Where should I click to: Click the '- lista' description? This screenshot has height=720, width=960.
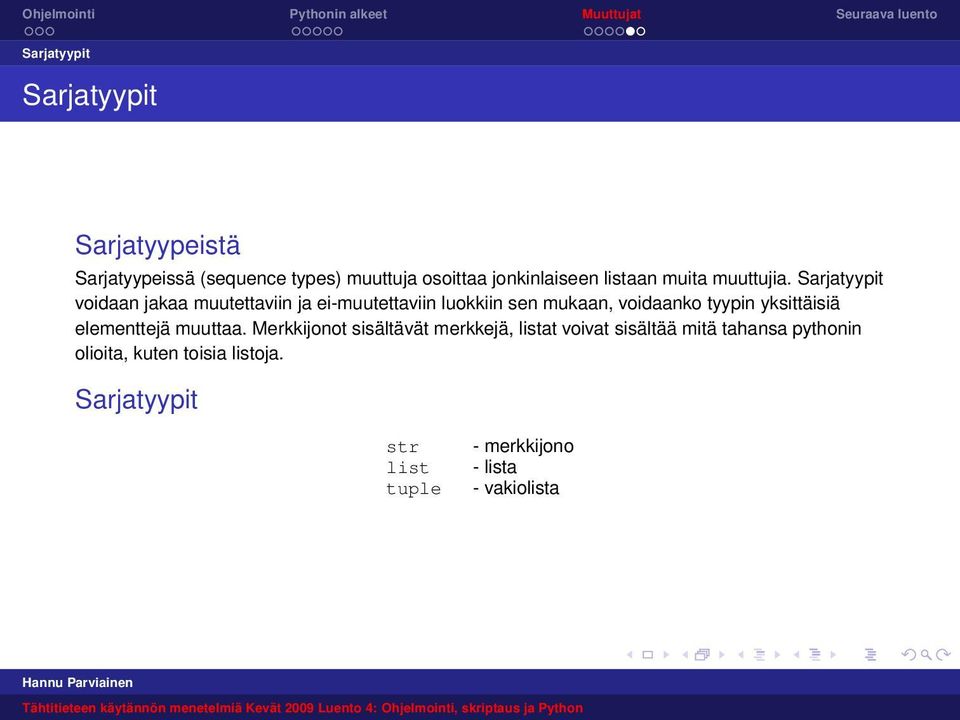click(x=495, y=467)
